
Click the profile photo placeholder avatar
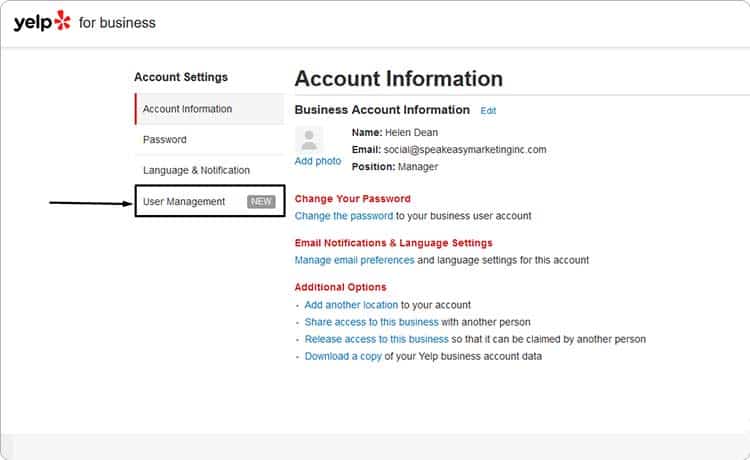[309, 140]
